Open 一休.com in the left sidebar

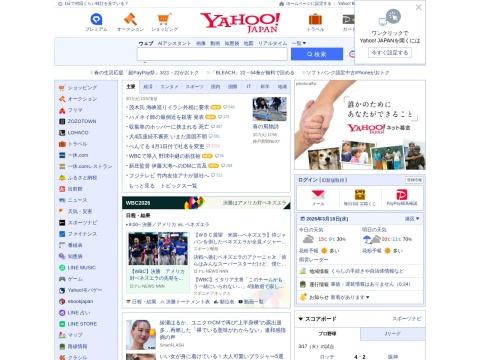pyautogui.click(x=74, y=155)
